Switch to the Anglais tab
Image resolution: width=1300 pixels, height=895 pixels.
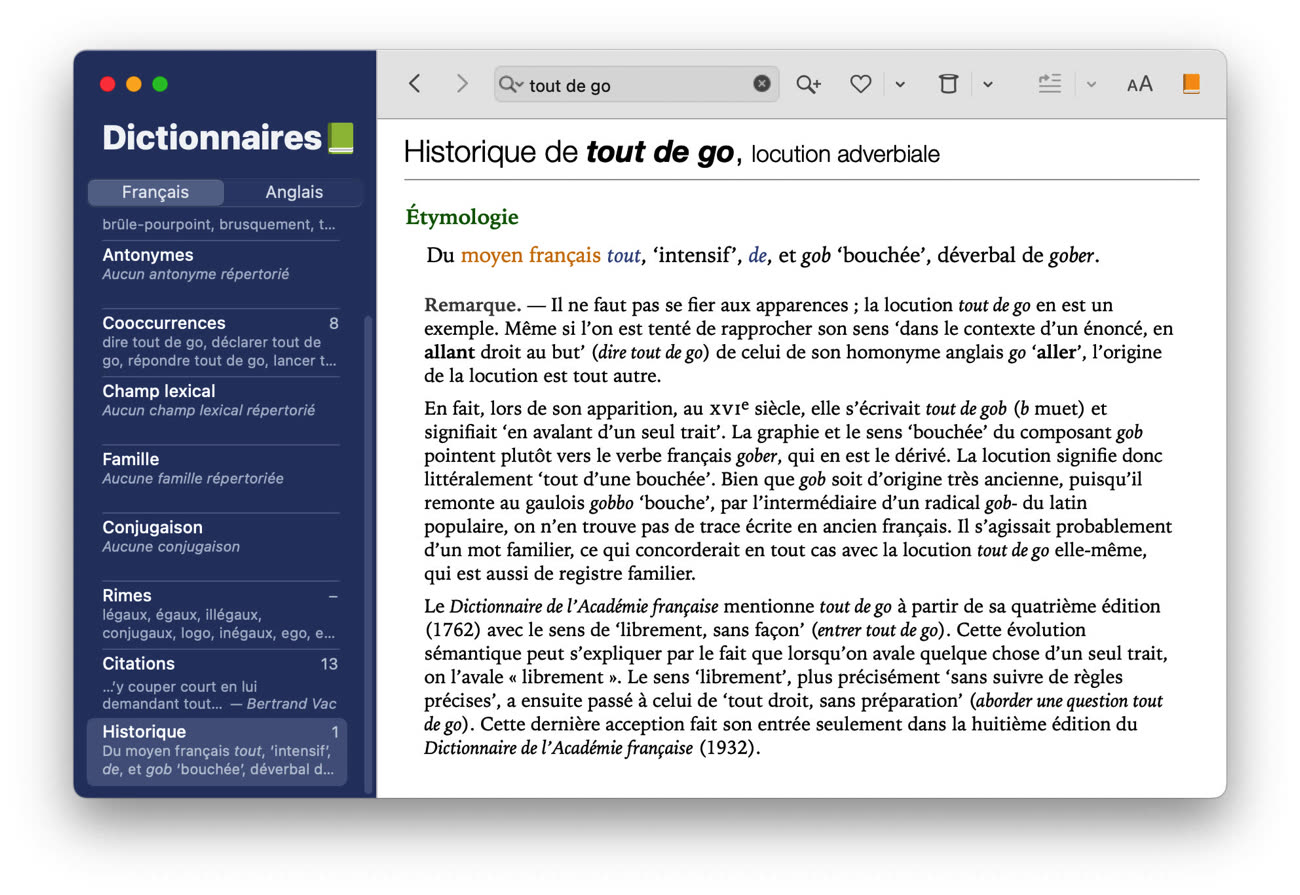click(294, 192)
